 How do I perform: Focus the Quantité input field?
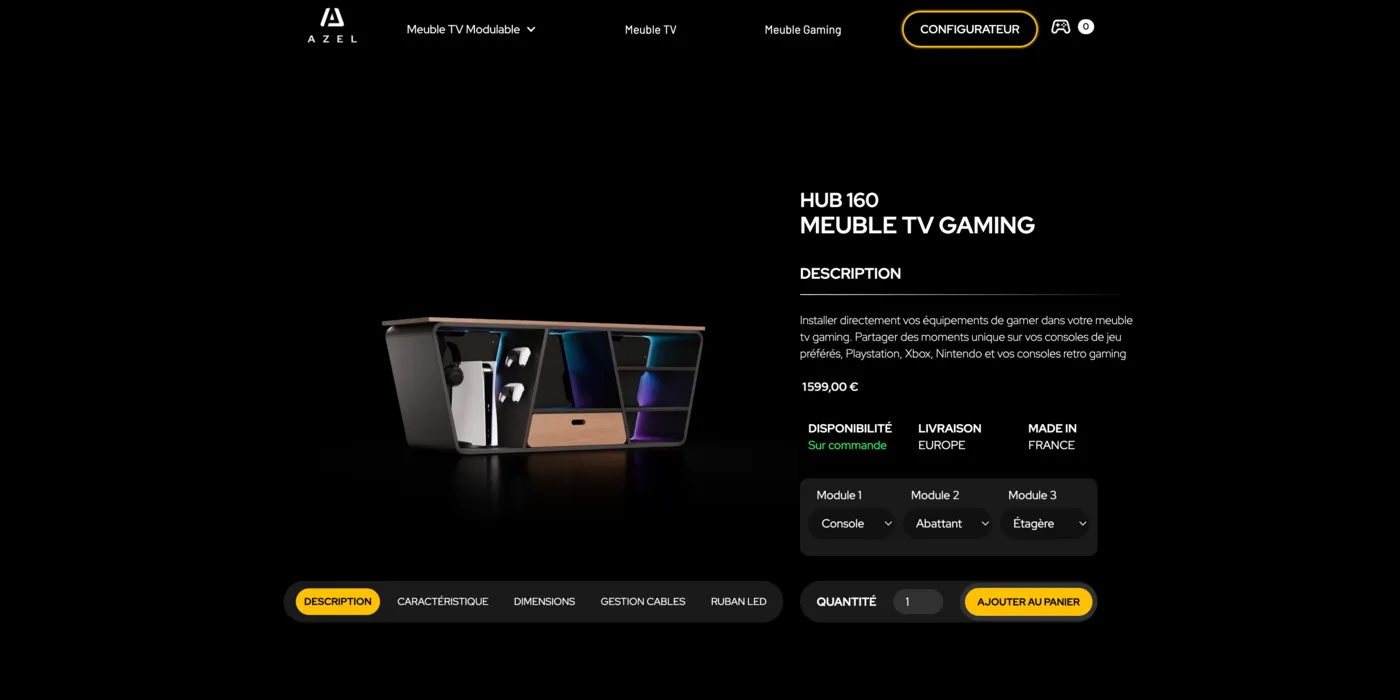tap(918, 602)
